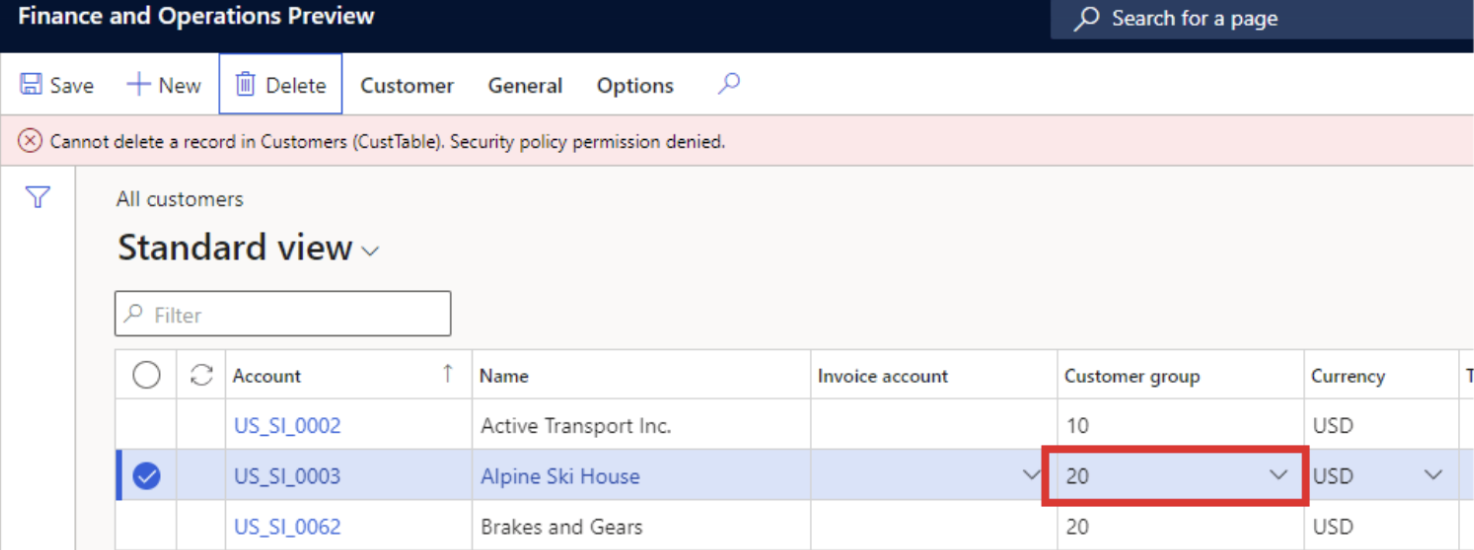
Task: Click the Save disk icon
Action: coord(32,85)
